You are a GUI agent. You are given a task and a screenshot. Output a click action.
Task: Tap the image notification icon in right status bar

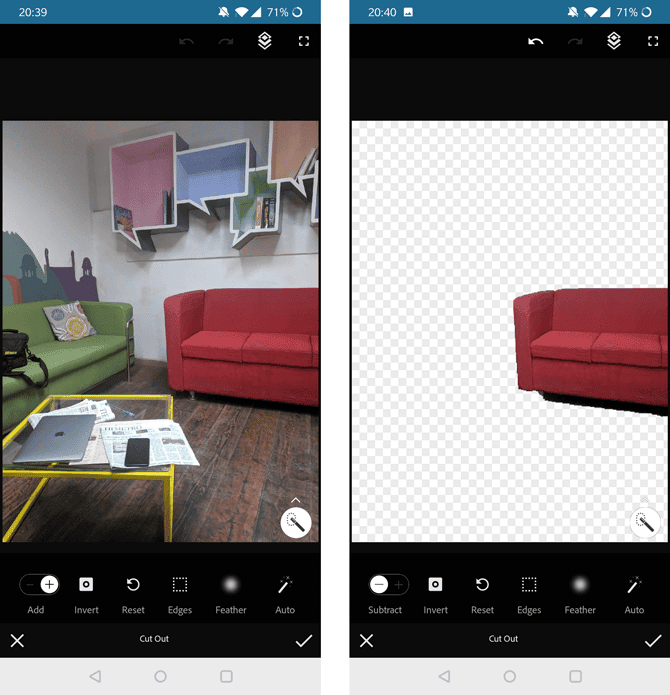tap(408, 12)
